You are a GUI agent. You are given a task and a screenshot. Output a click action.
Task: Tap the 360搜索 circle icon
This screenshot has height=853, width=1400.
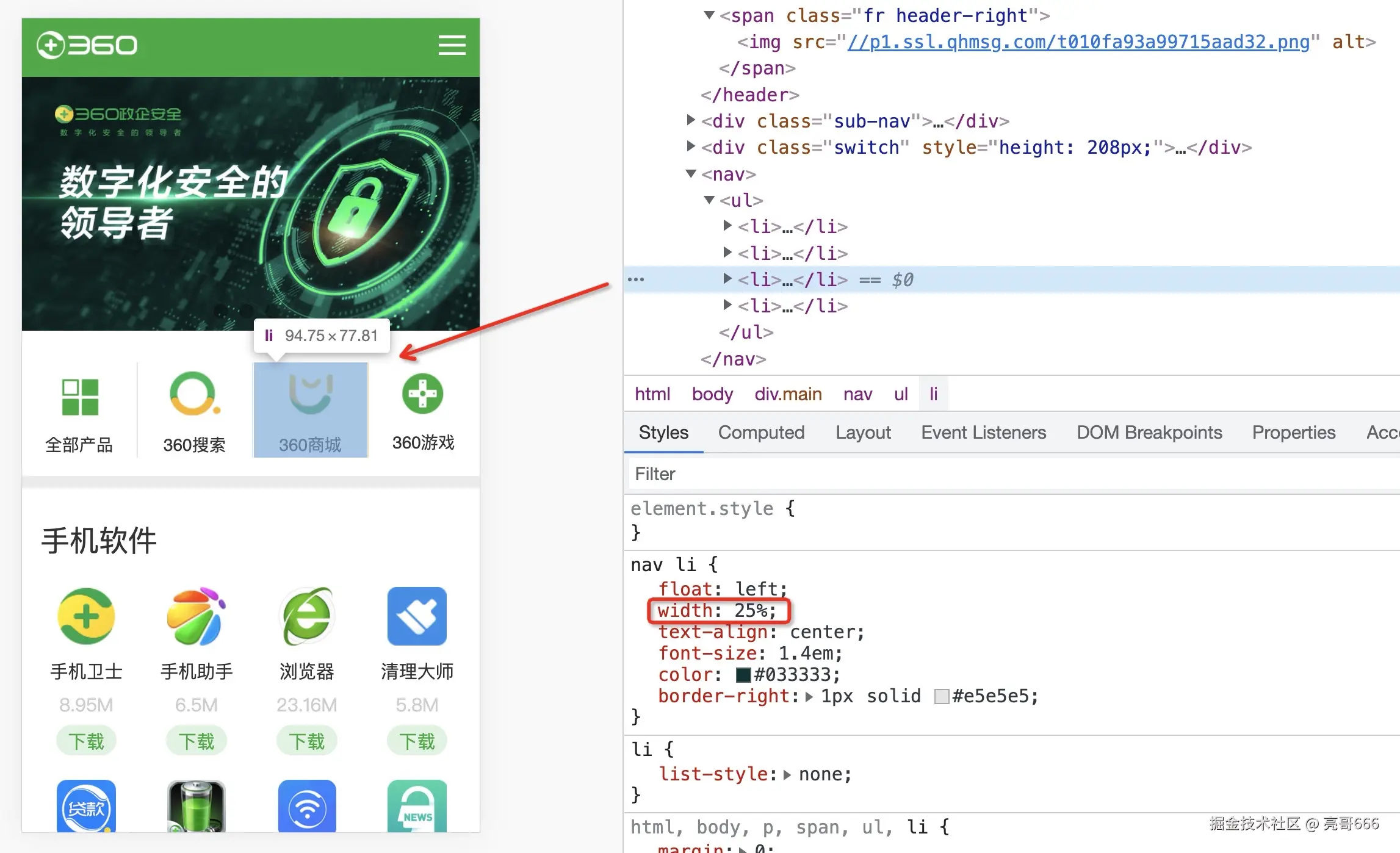[194, 394]
